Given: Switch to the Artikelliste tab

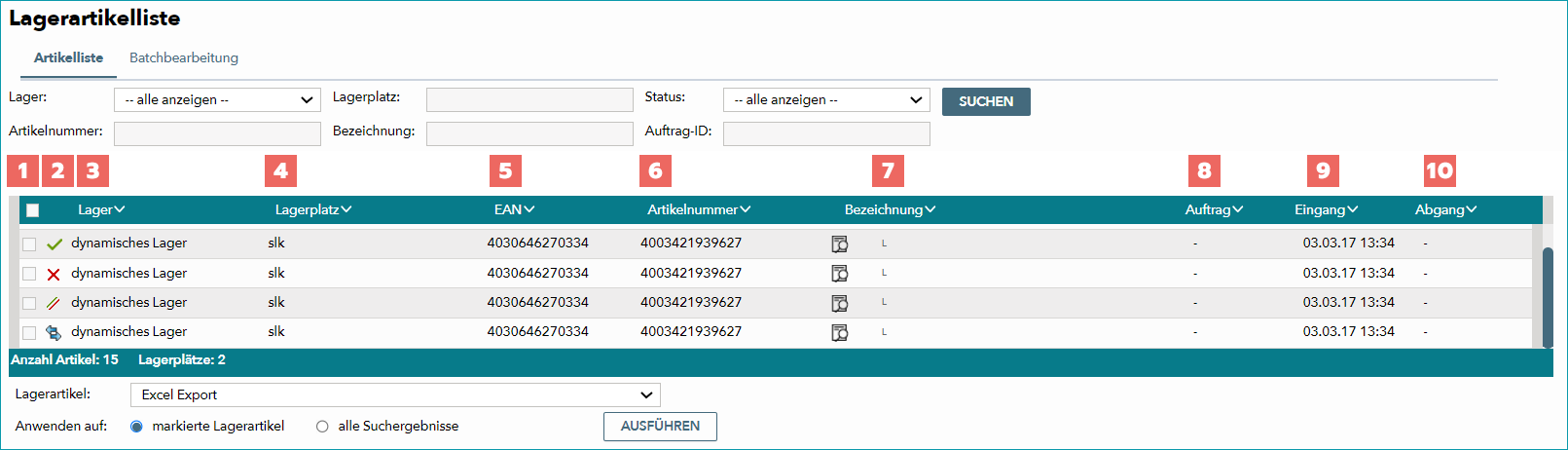Looking at the screenshot, I should point(68,58).
